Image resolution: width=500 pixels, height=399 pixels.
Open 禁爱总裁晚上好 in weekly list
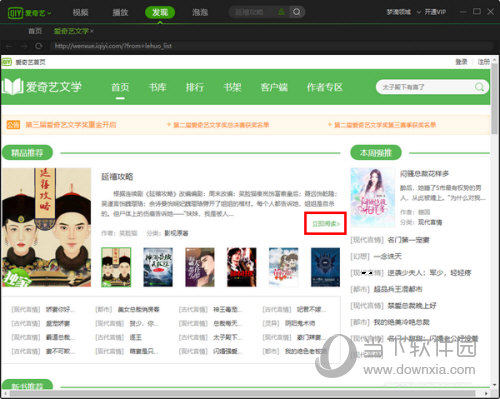click(x=412, y=305)
